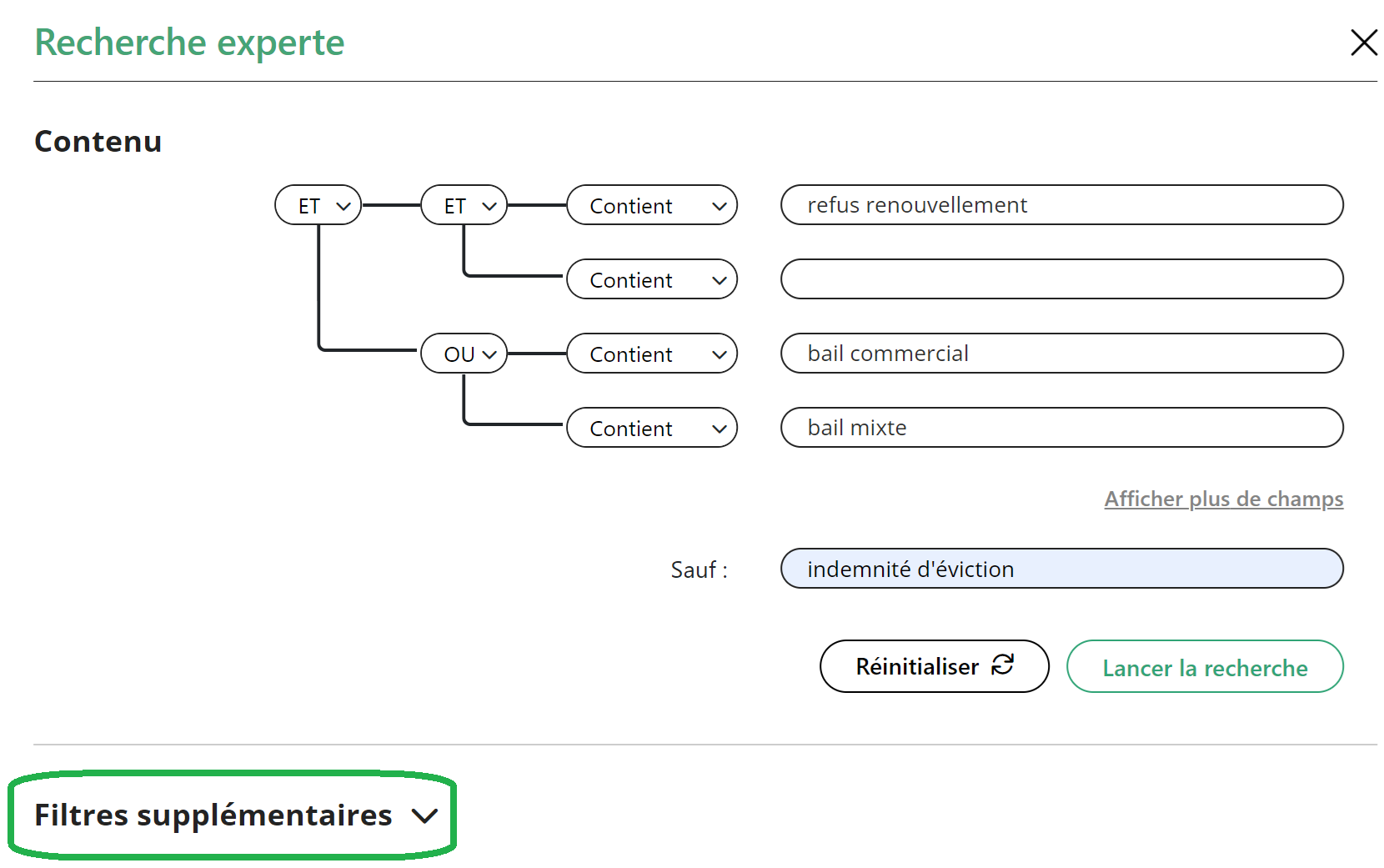This screenshot has height=868, width=1384.
Task: Open the second-level ET operator dropdown
Action: [x=464, y=206]
